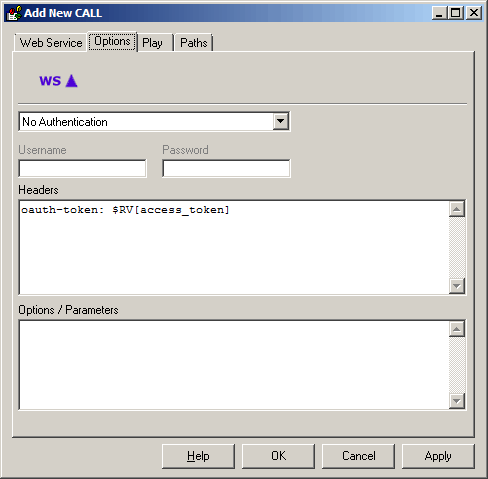Click Headers scrollbar down arrow

457,286
